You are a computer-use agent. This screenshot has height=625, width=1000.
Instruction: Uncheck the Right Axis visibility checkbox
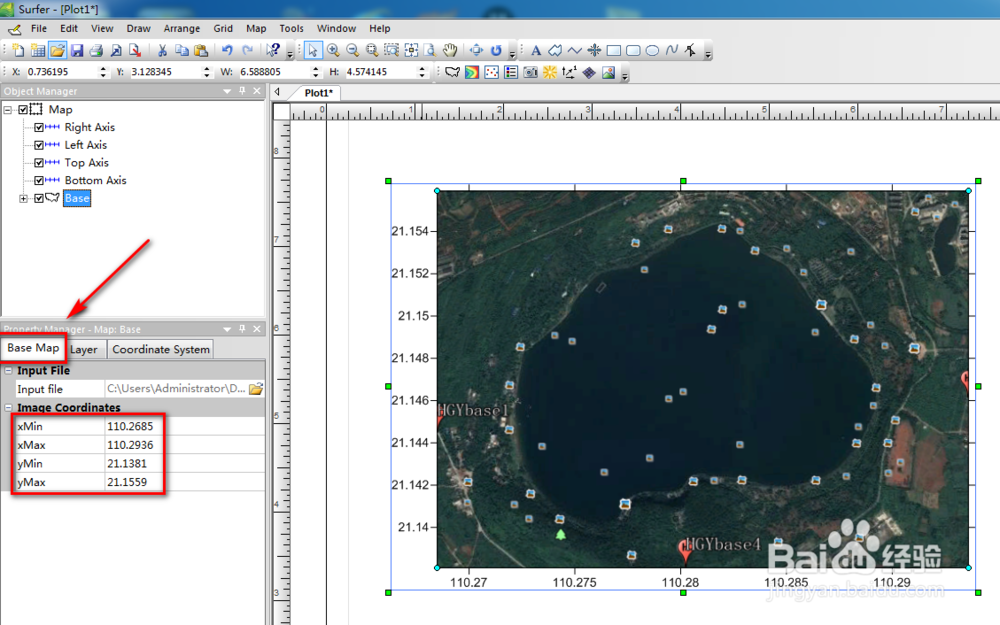tap(39, 128)
